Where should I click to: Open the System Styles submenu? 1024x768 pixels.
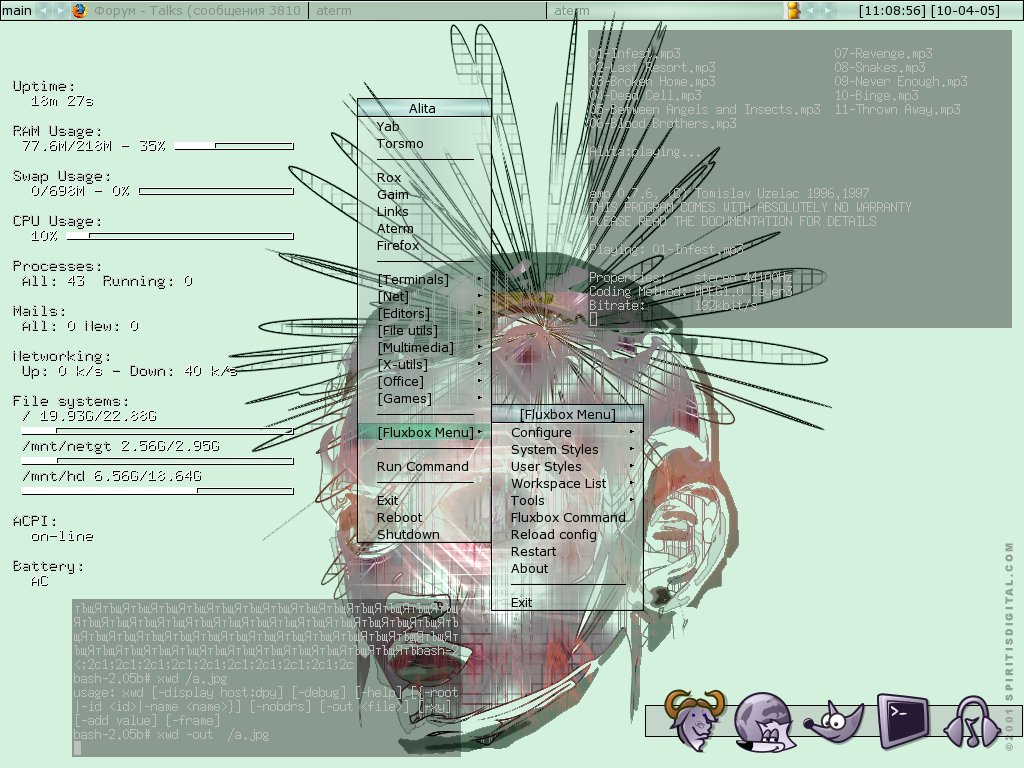click(x=568, y=449)
